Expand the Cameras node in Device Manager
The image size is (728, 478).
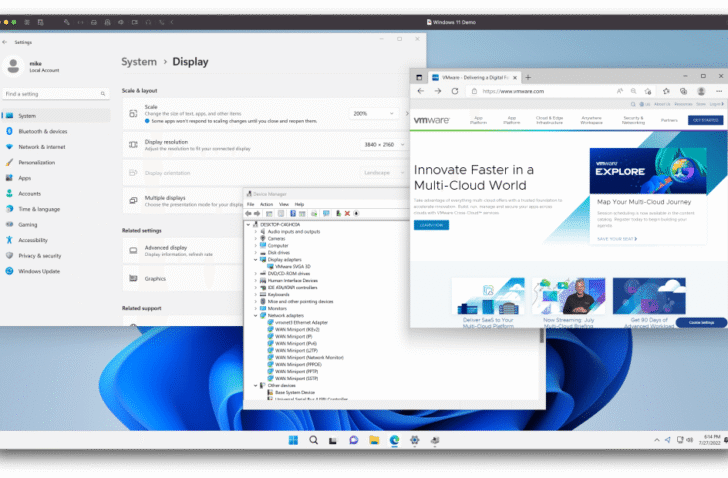tap(255, 239)
